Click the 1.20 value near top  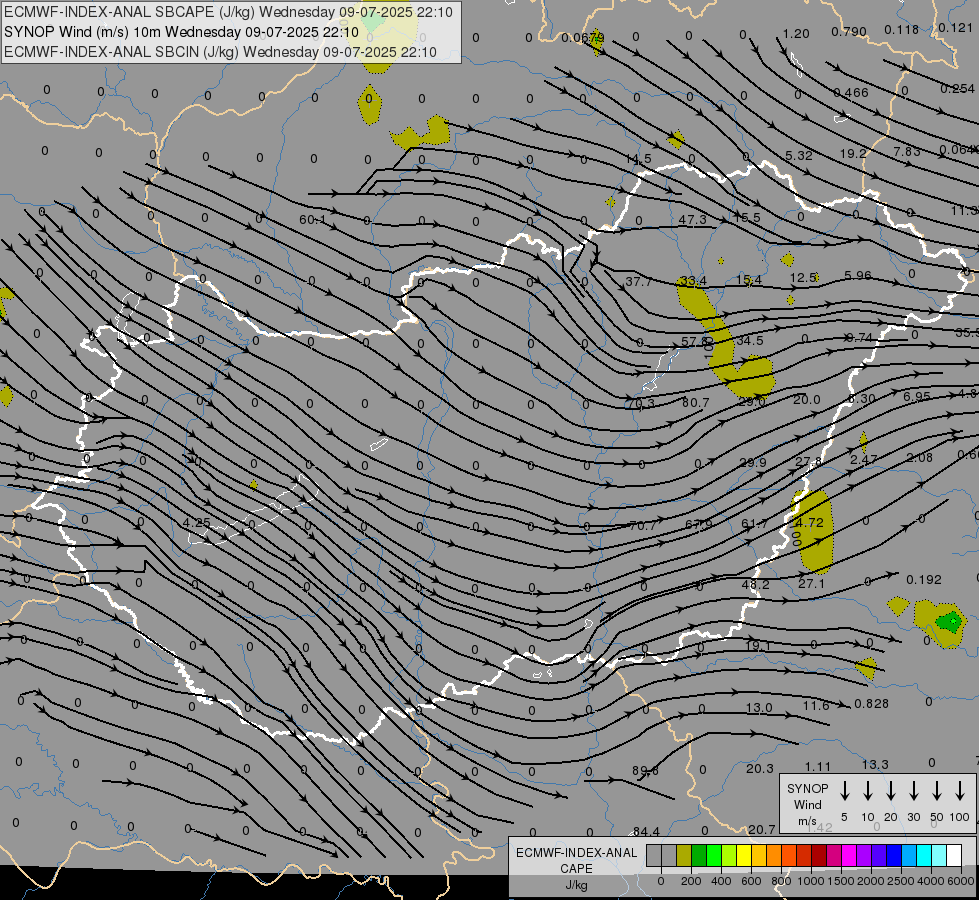pyautogui.click(x=796, y=34)
